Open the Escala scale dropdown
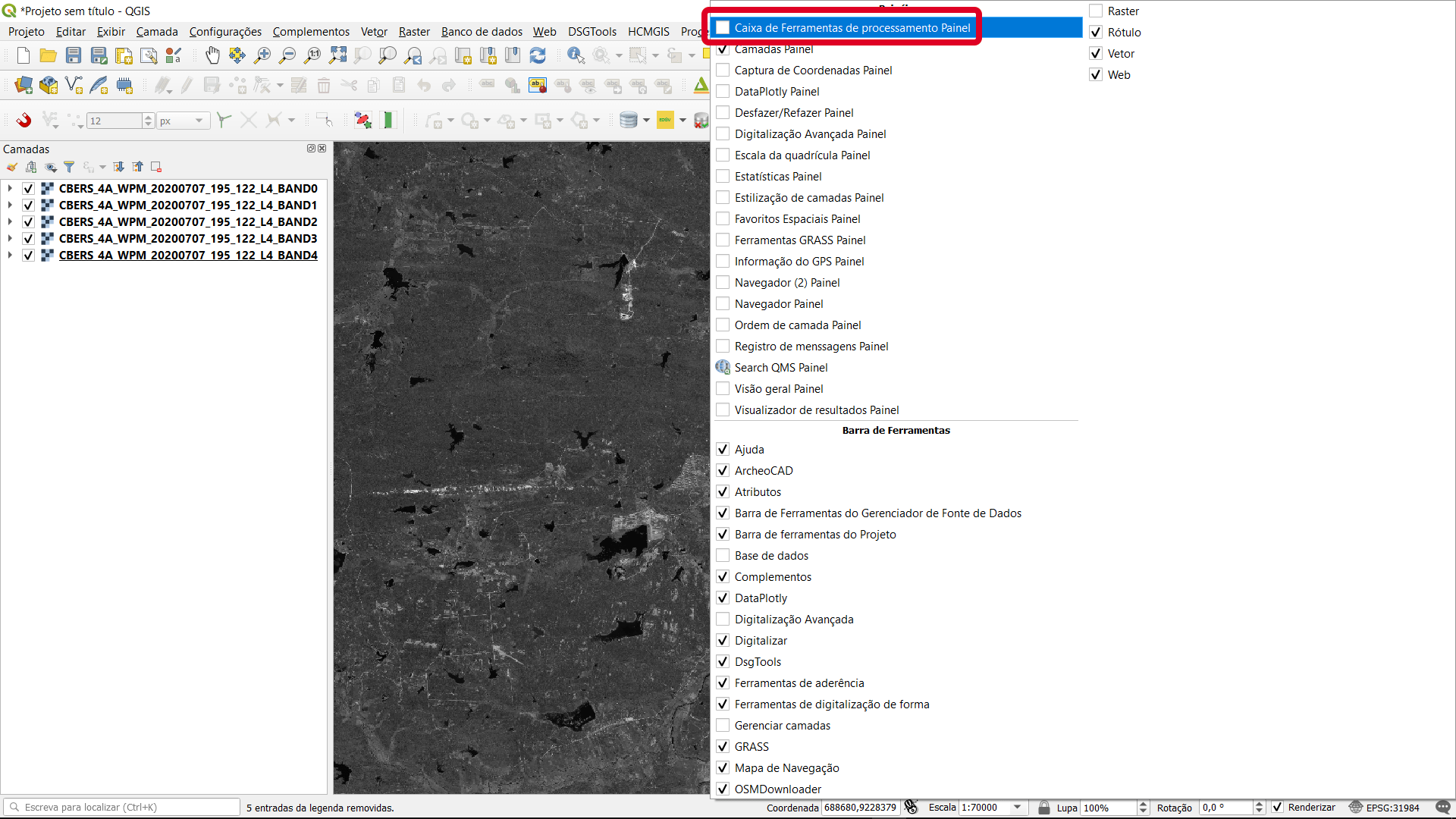 (1017, 808)
